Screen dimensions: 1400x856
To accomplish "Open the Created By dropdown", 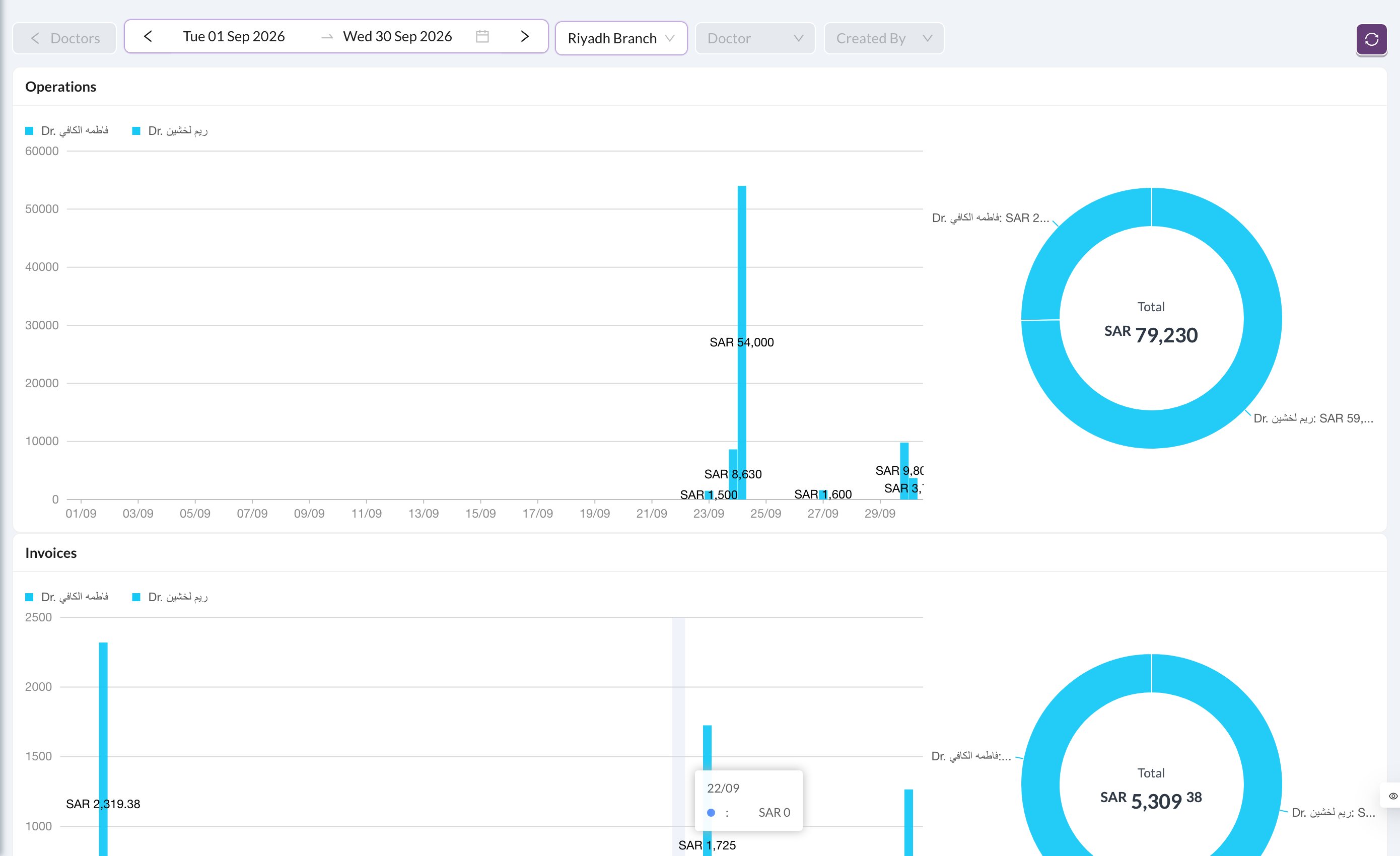I will 883,39.
